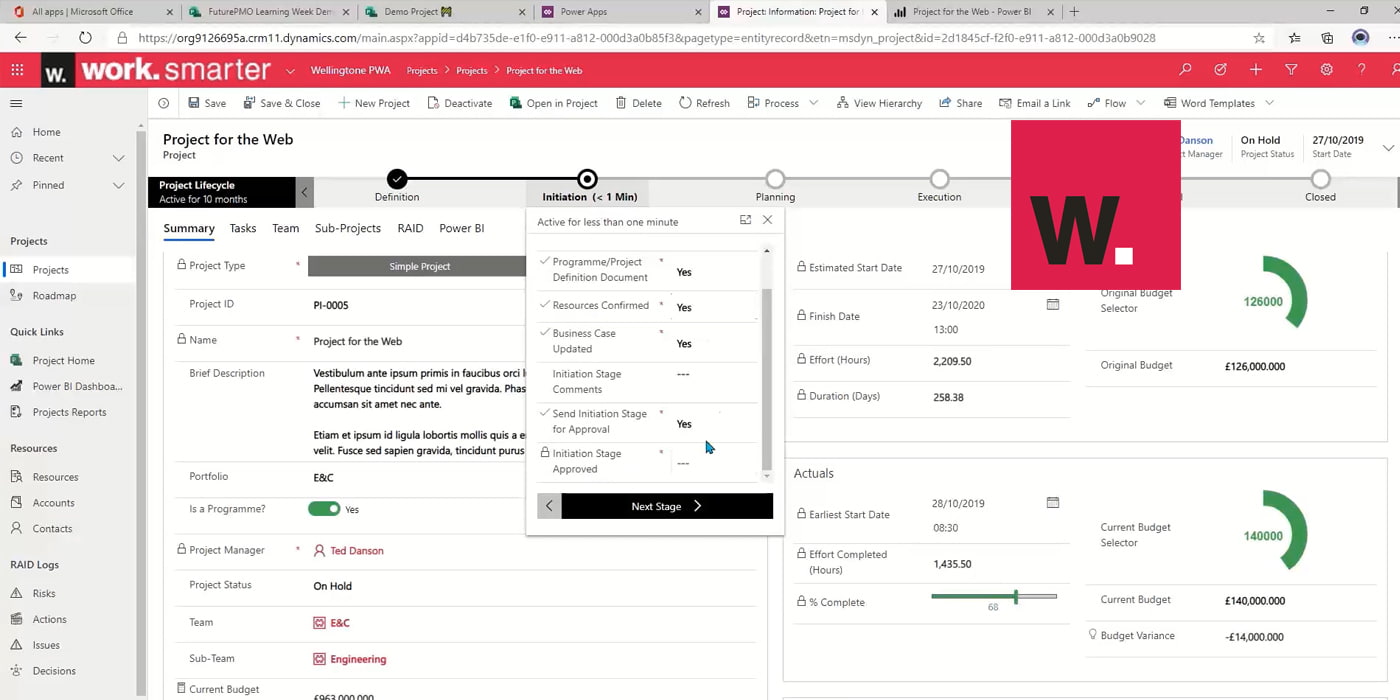Open the Engineering sub-team link

(358, 659)
